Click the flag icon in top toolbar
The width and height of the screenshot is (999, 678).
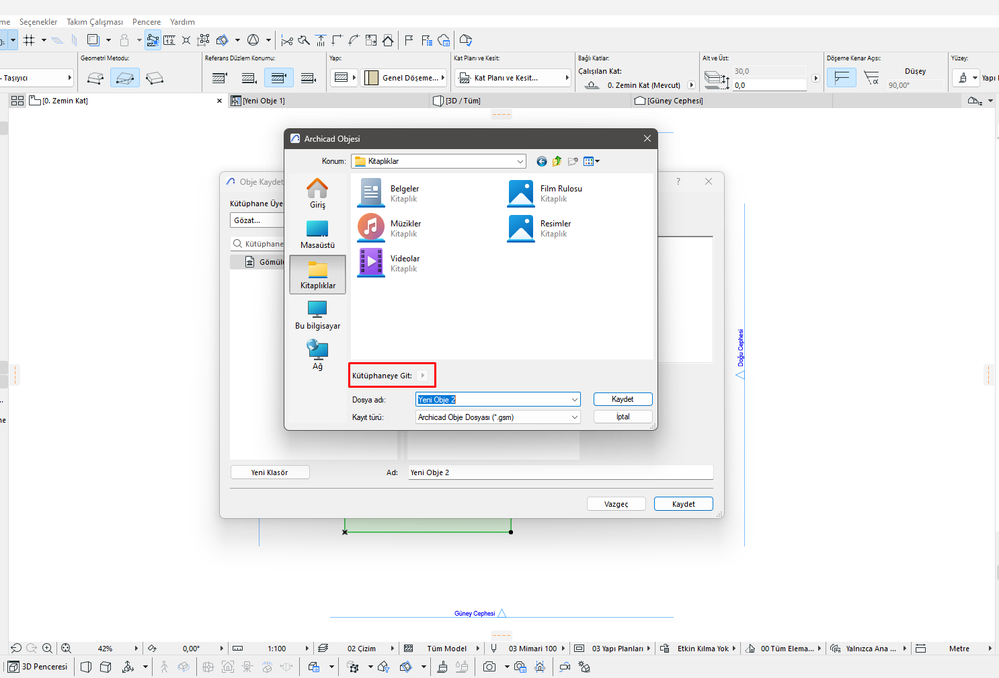[x=409, y=40]
